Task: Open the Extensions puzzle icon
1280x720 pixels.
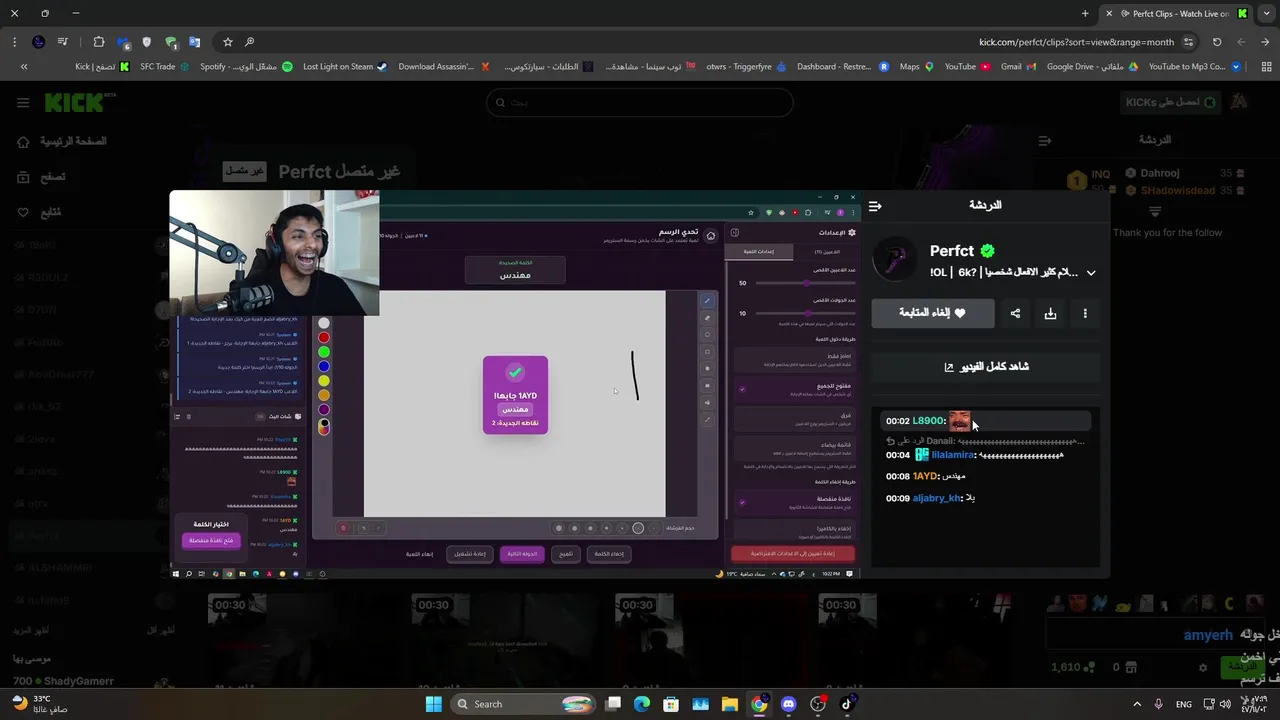Action: click(x=98, y=42)
